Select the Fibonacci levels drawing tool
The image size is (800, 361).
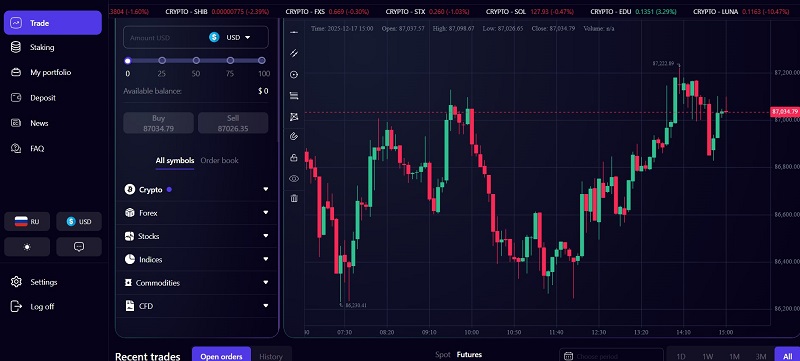[294, 95]
